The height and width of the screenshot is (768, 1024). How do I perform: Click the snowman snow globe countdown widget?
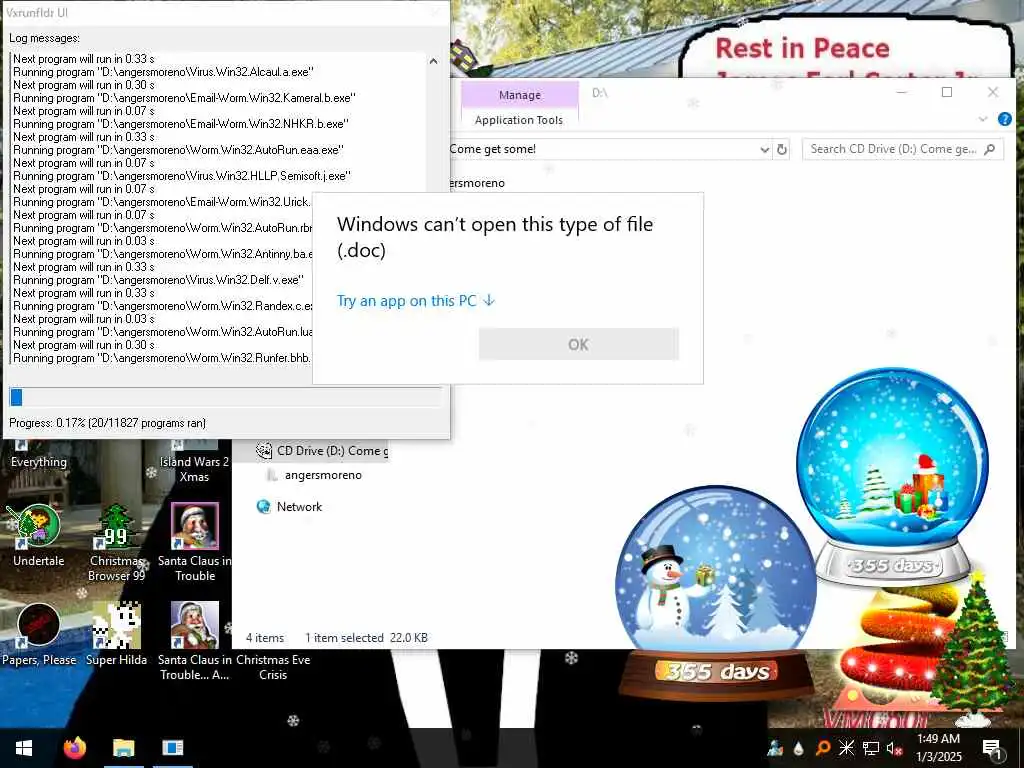coord(716,592)
